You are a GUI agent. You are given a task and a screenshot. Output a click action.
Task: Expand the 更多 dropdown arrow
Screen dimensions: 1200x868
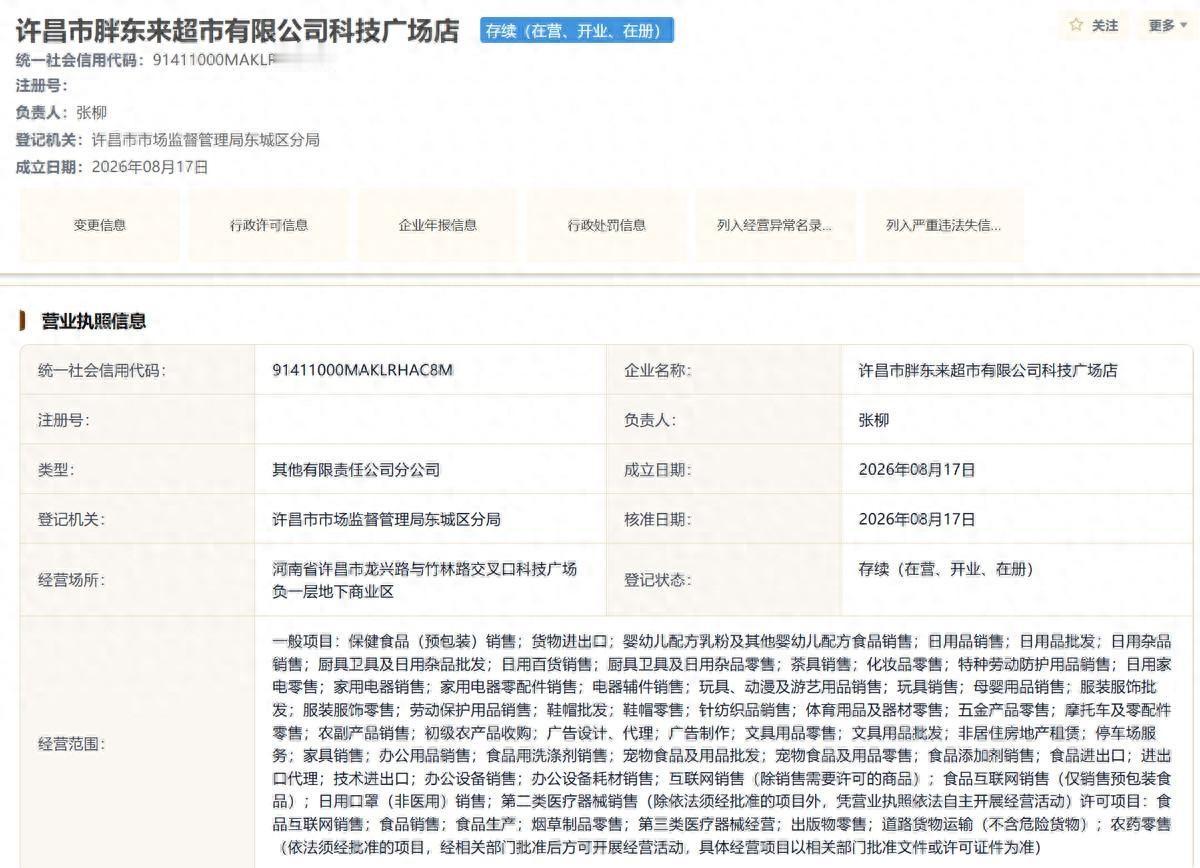point(1184,26)
